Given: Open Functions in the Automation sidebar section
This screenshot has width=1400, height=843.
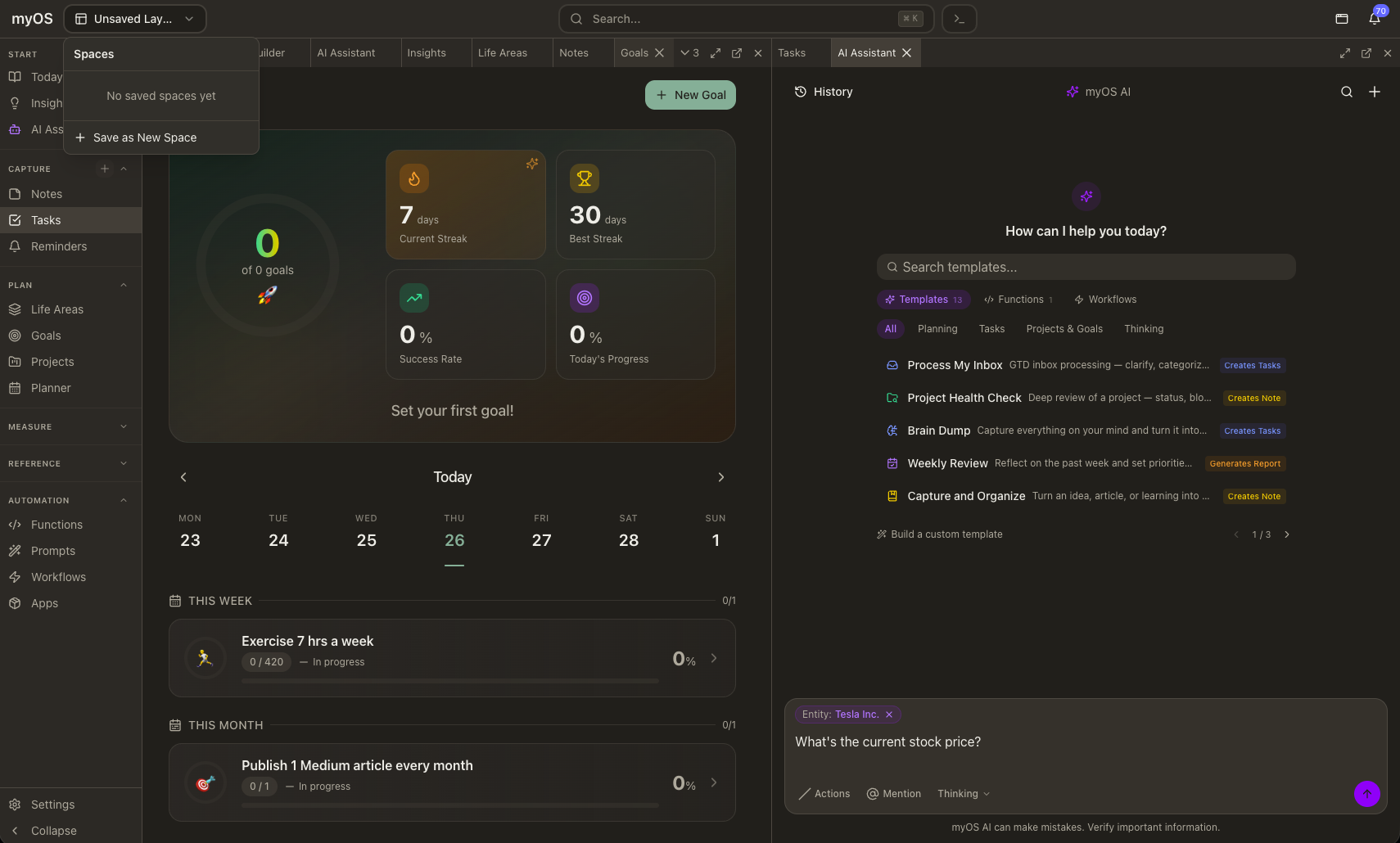Looking at the screenshot, I should [56, 525].
